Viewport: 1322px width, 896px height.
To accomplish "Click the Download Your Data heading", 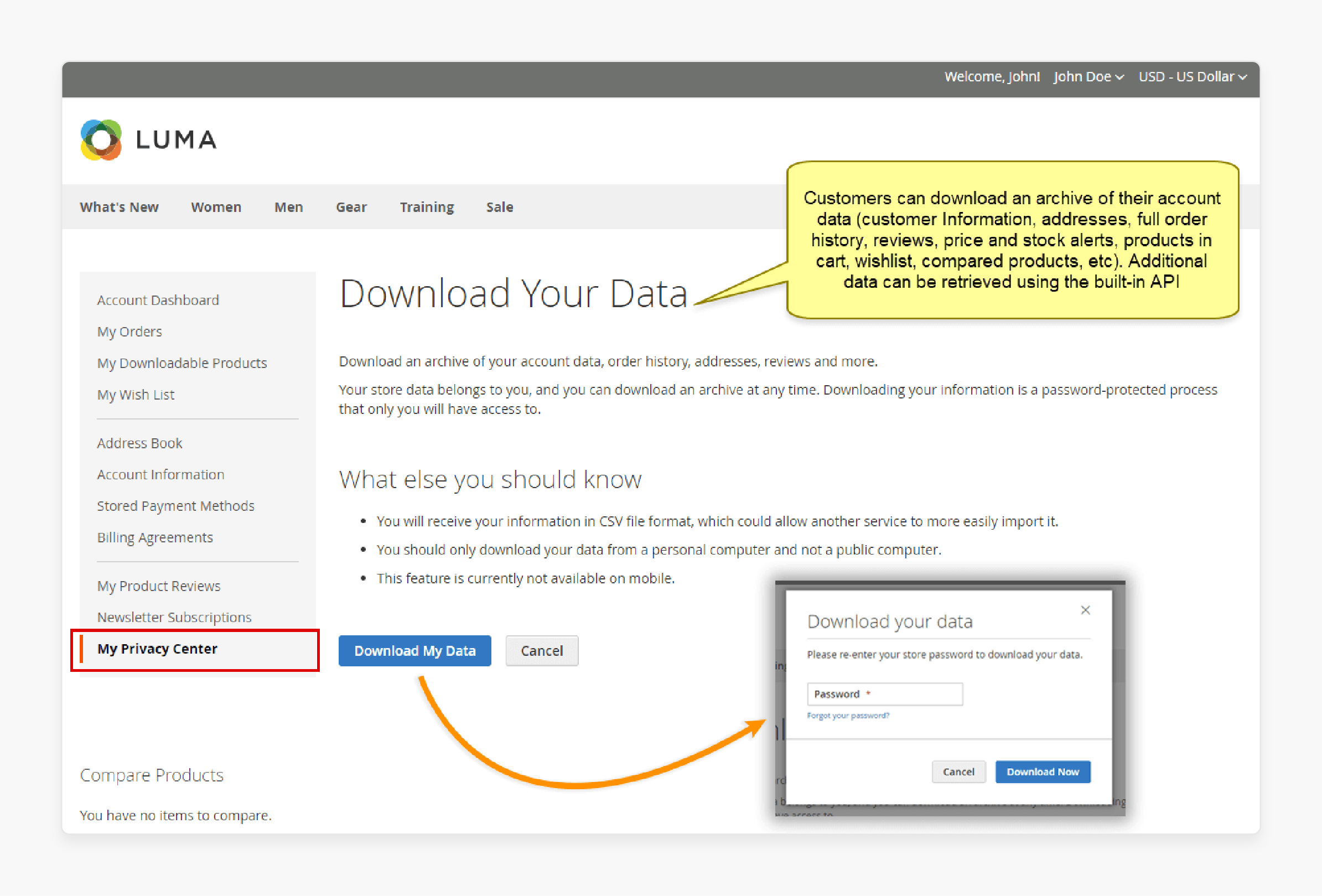I will [x=513, y=293].
